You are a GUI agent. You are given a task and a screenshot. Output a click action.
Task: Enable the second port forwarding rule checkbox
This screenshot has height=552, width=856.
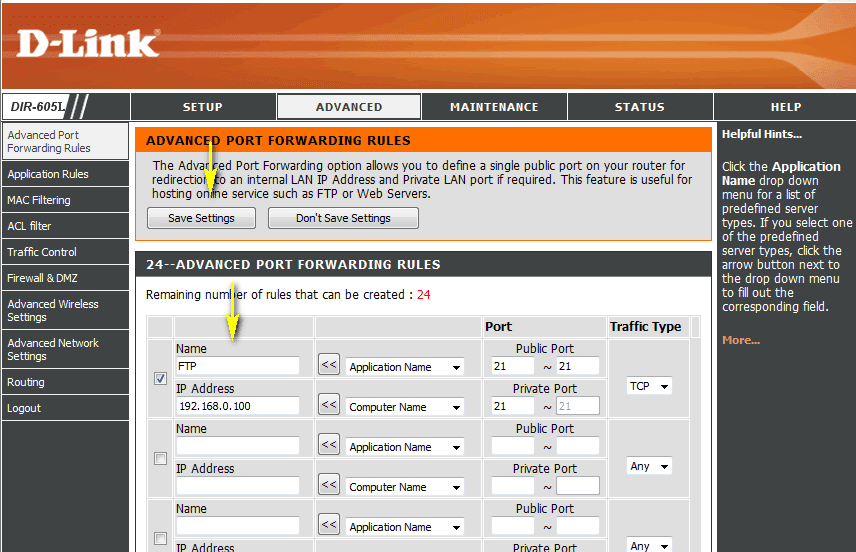coord(160,459)
